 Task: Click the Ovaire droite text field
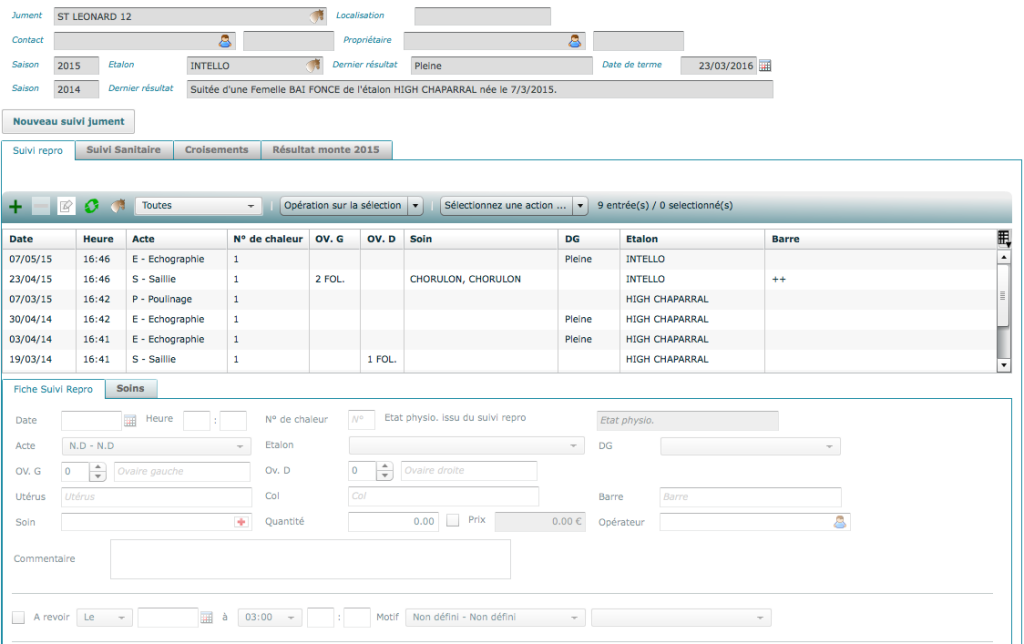point(469,471)
